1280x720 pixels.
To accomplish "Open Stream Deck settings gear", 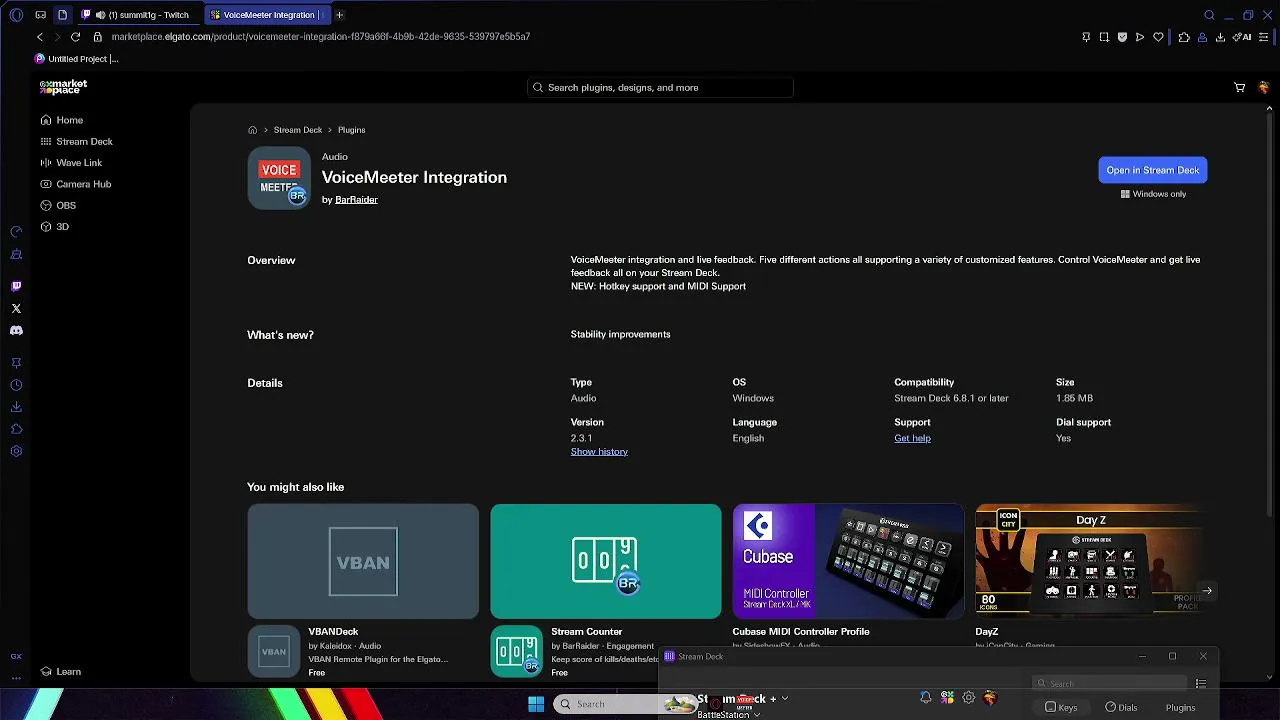I will pyautogui.click(x=968, y=698).
